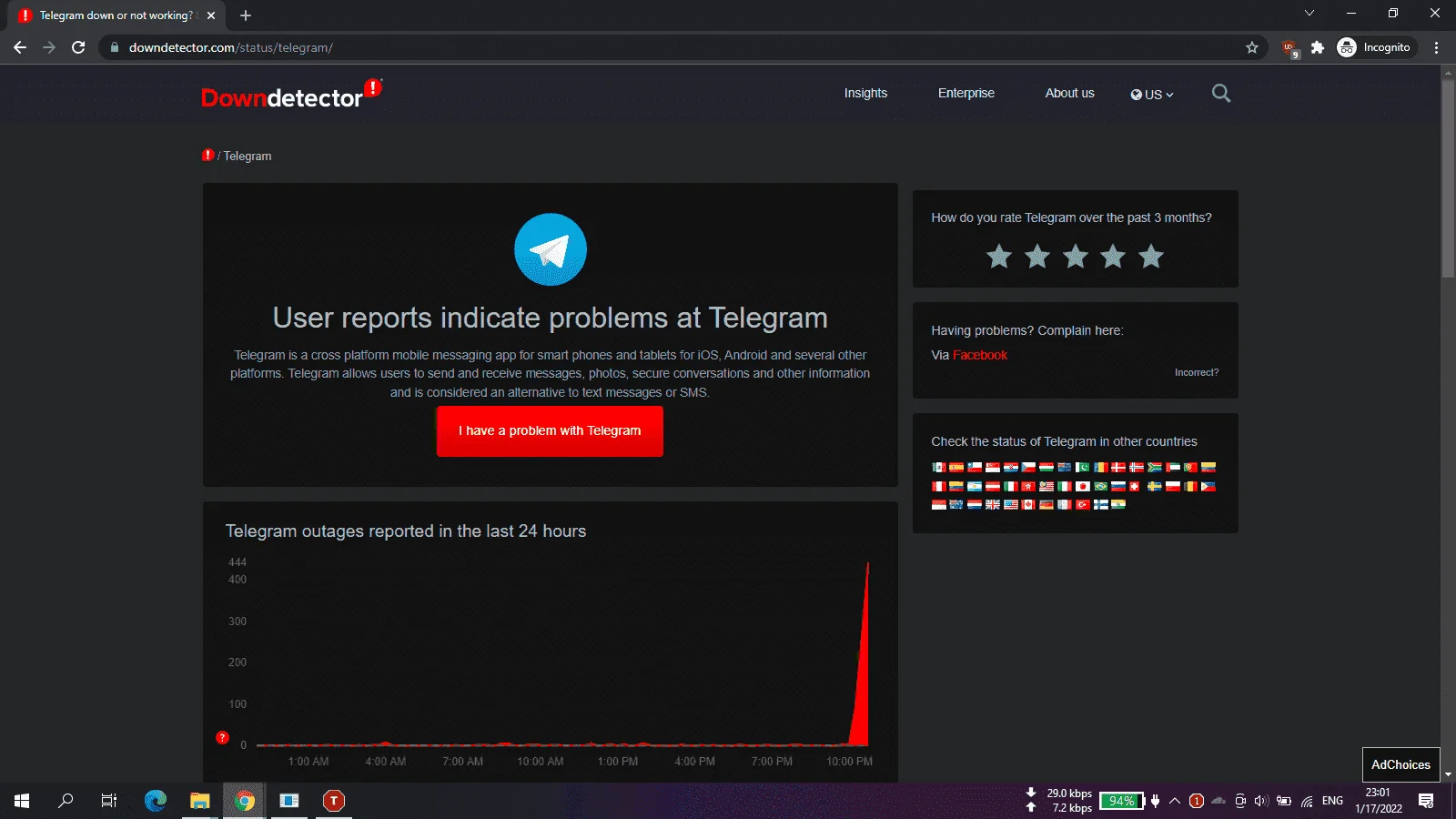Select the Denmark flag

[x=1118, y=467]
